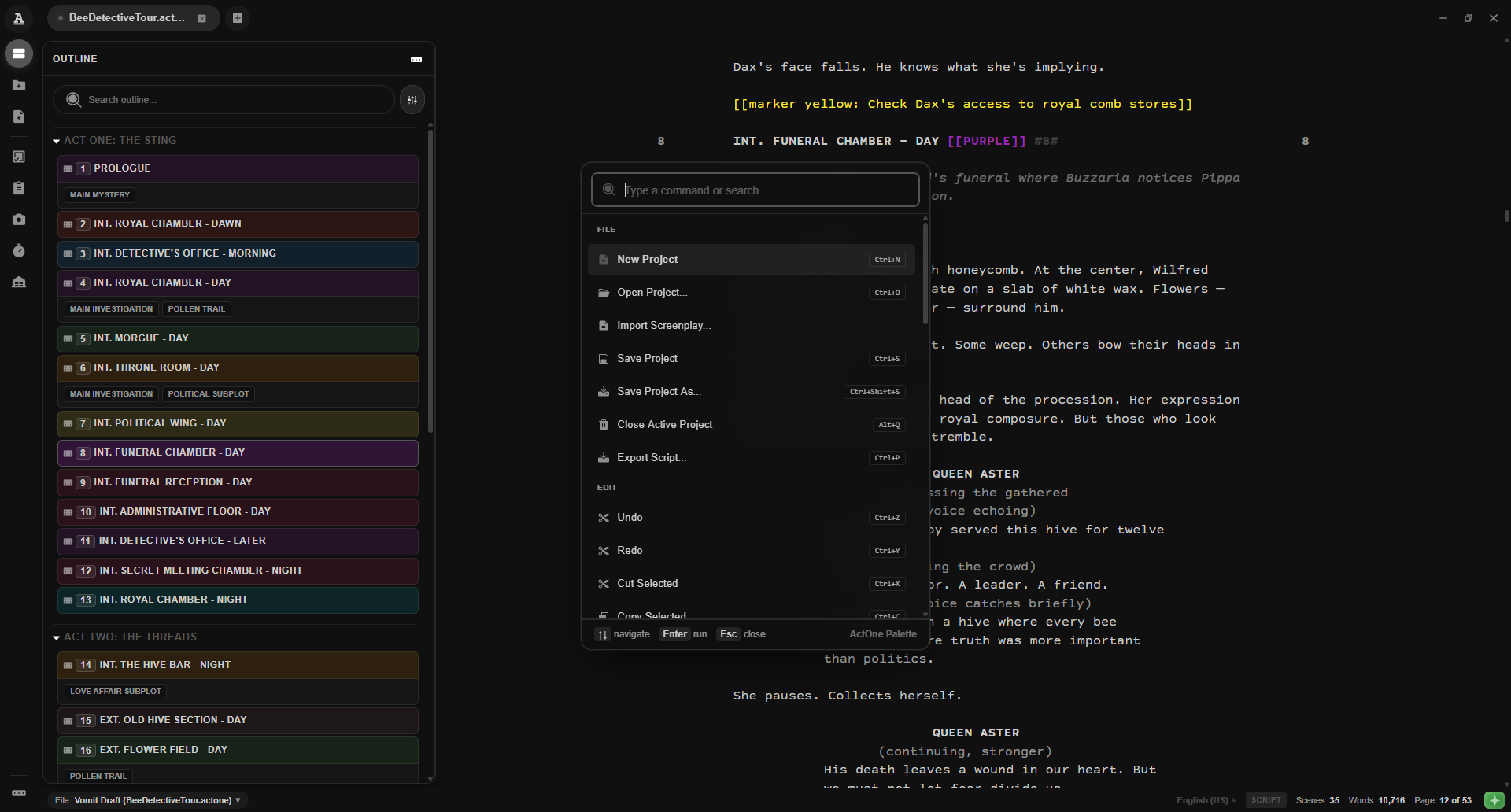Click the handle icon of INT. FUNERAL CHAMBER - DAY
The width and height of the screenshot is (1511, 812).
coord(68,453)
